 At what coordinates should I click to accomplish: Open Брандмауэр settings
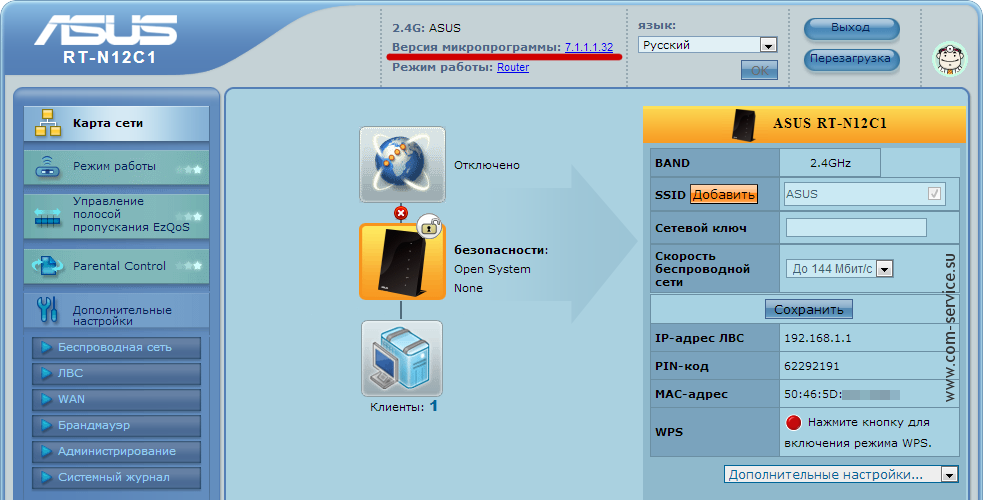[x=117, y=425]
